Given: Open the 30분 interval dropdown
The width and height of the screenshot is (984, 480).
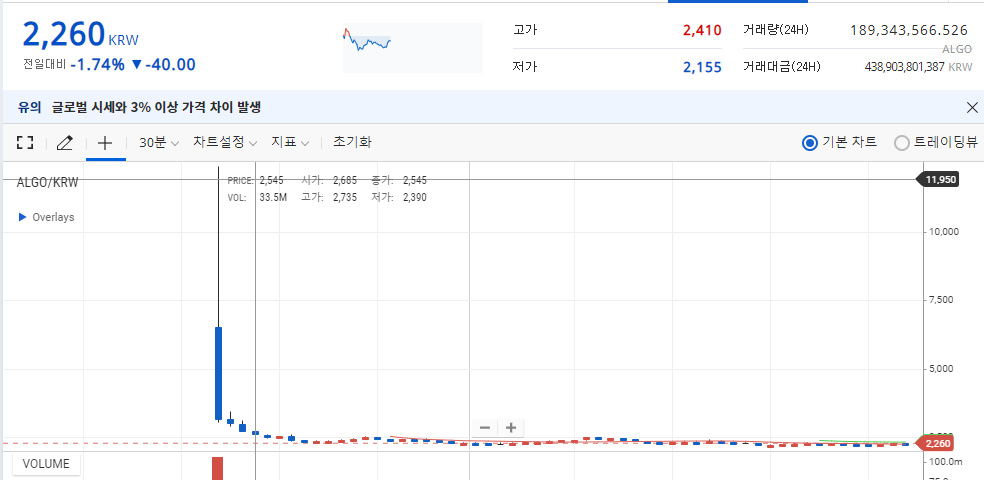Looking at the screenshot, I should (159, 142).
